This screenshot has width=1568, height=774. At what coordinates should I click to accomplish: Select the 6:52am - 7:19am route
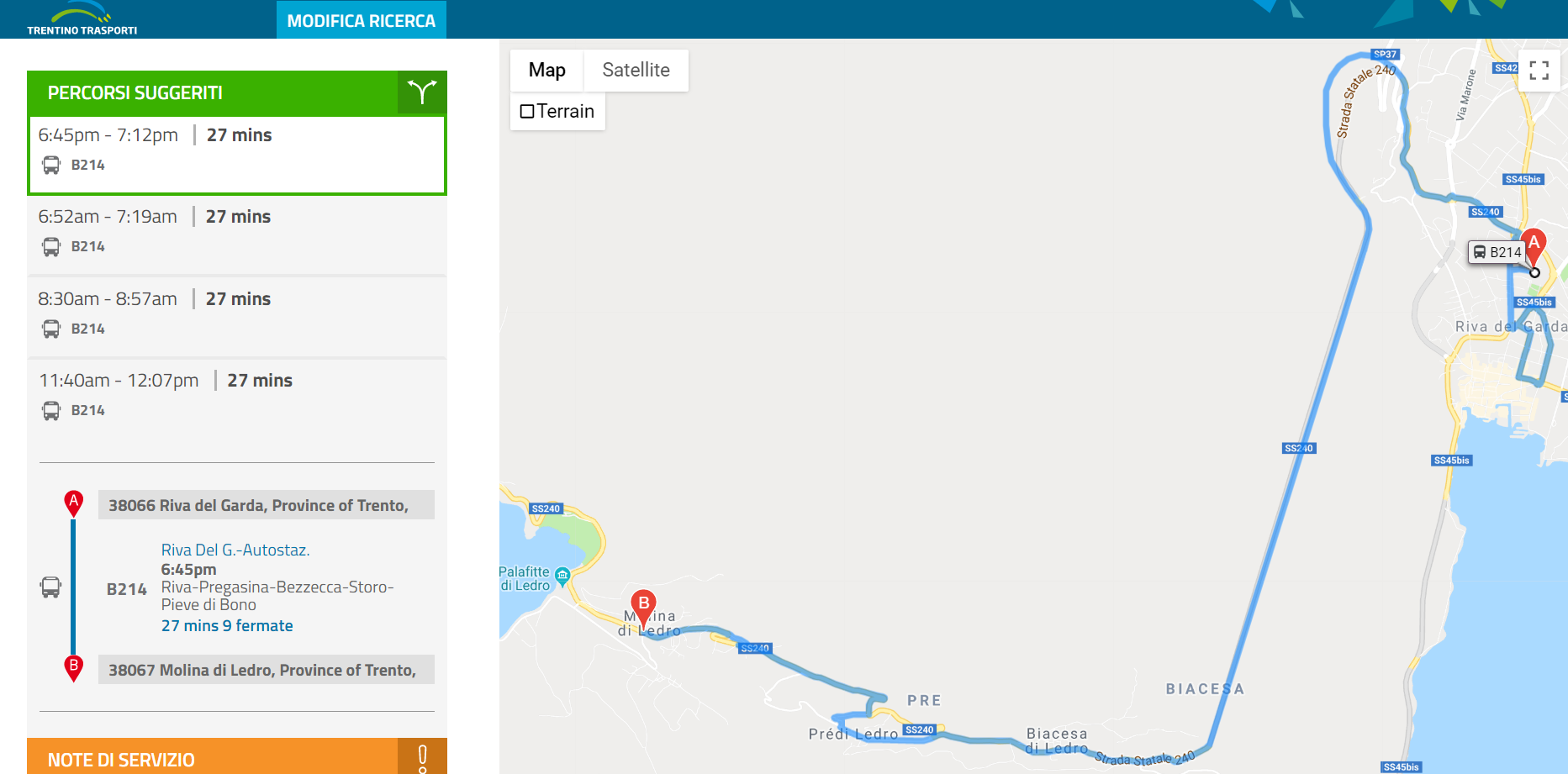tap(237, 232)
